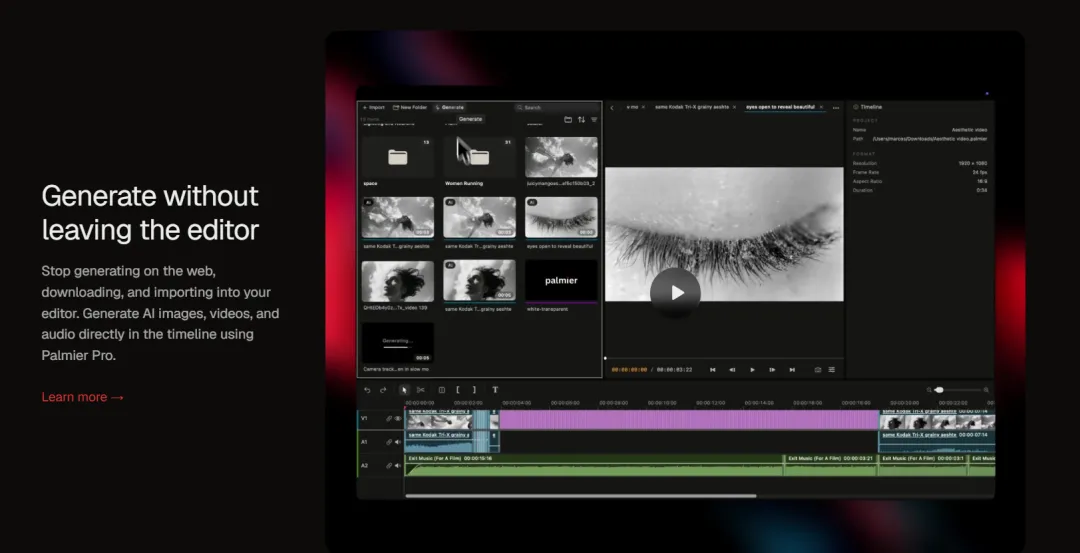This screenshot has width=1080, height=553.
Task: Set the out point with right bracket
Action: coord(474,390)
